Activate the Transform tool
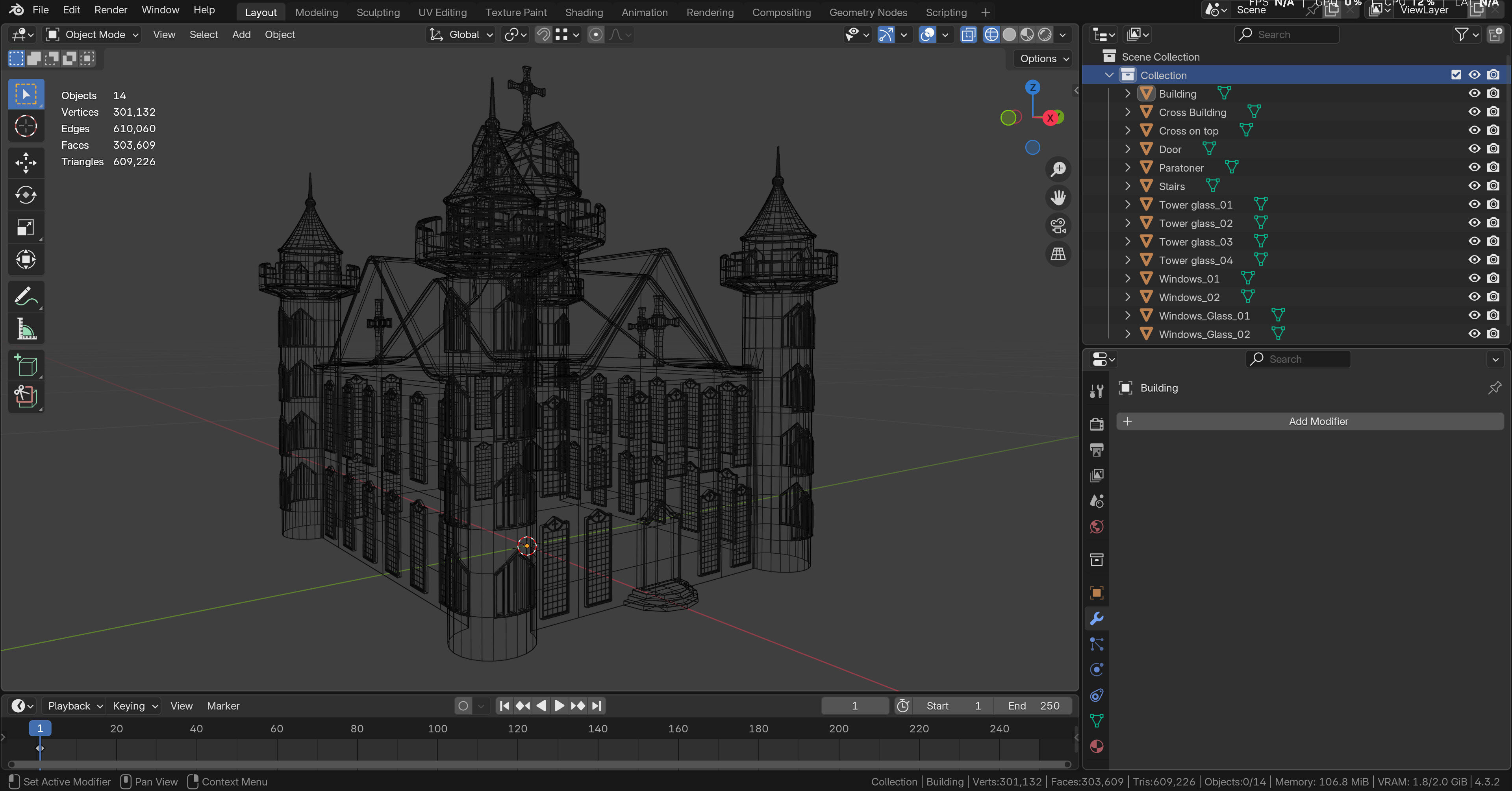 tap(26, 259)
